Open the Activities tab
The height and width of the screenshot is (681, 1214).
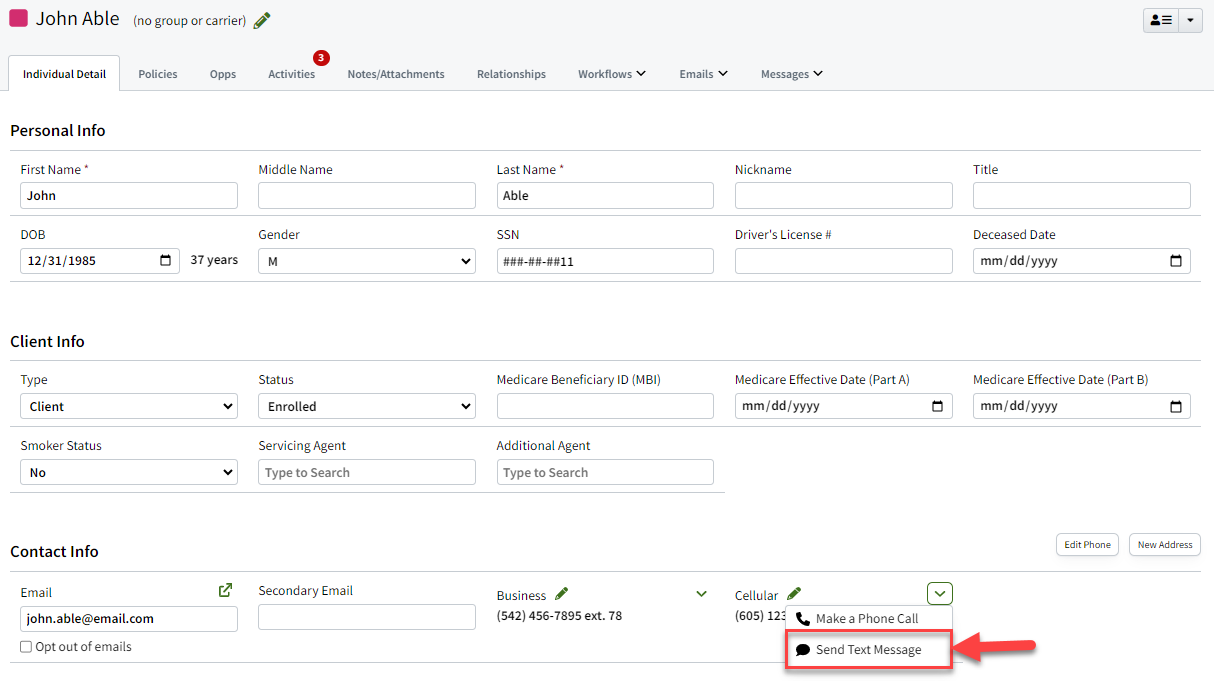[x=291, y=74]
